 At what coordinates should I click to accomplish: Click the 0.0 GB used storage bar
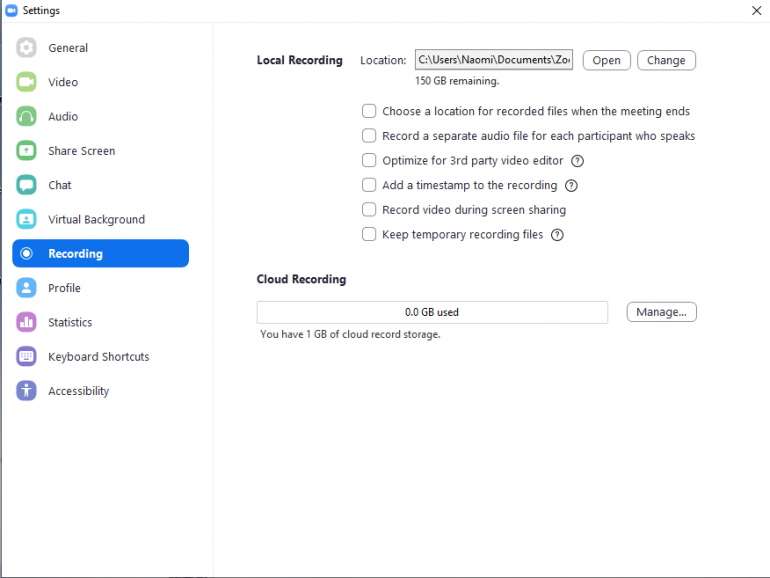(x=432, y=312)
